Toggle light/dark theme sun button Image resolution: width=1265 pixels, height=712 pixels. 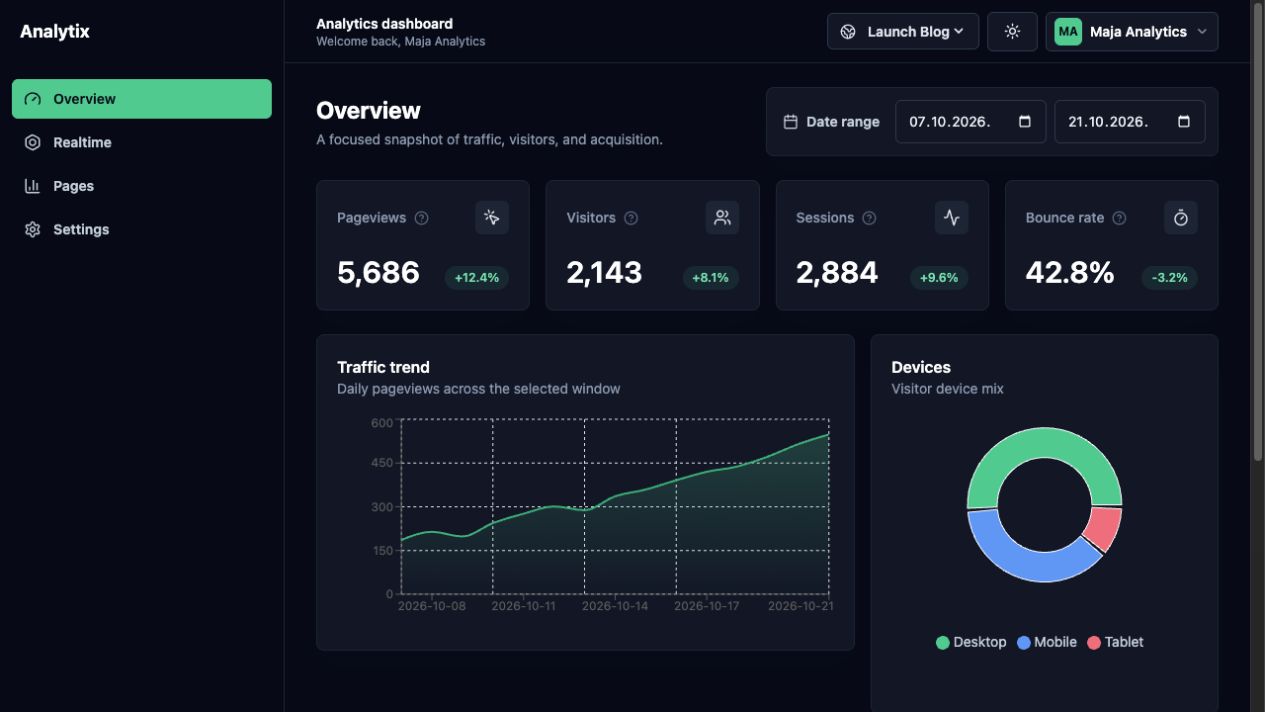tap(1012, 31)
